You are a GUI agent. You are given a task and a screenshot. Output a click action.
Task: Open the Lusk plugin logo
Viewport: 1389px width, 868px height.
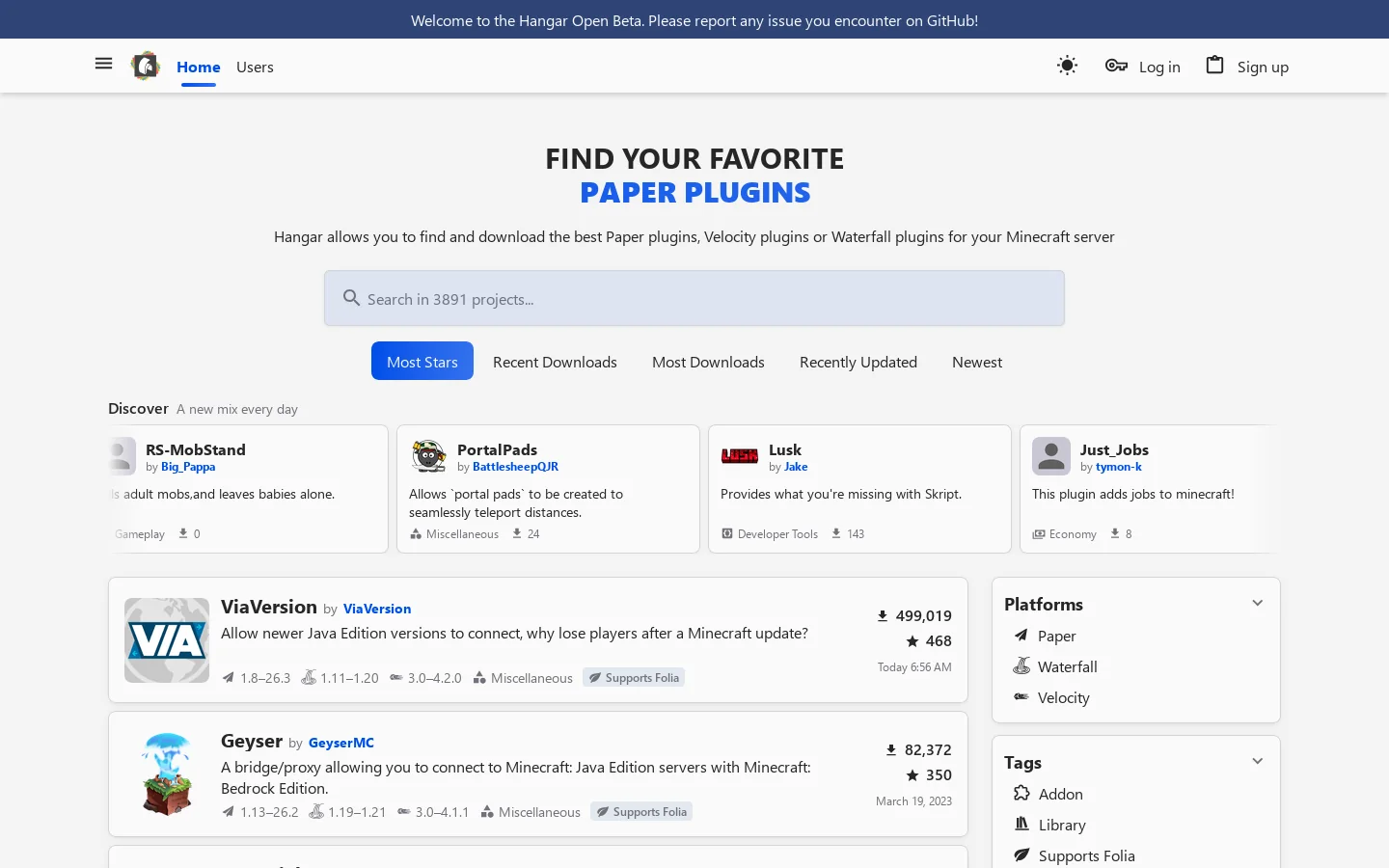point(740,456)
